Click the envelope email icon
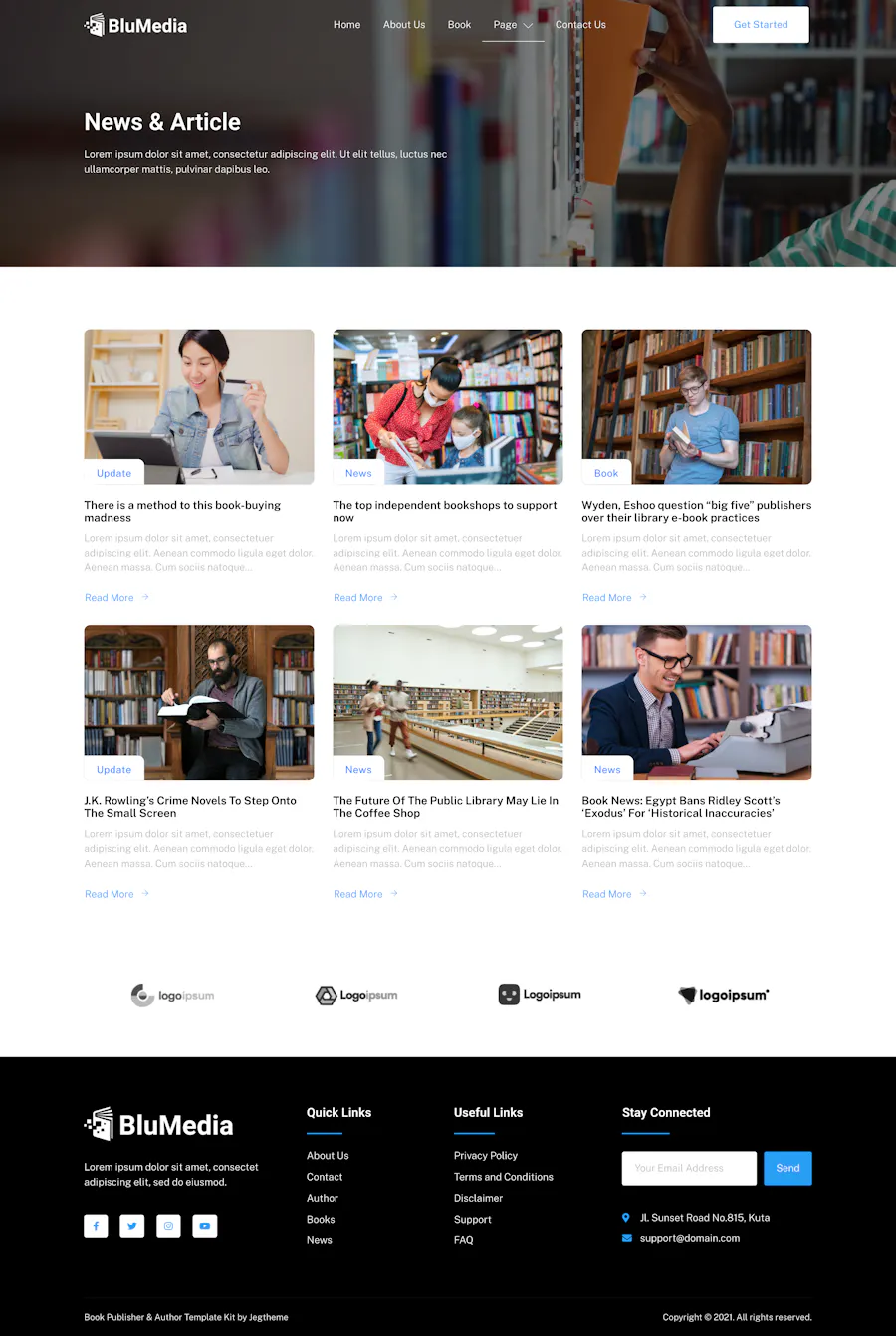 tap(627, 1238)
